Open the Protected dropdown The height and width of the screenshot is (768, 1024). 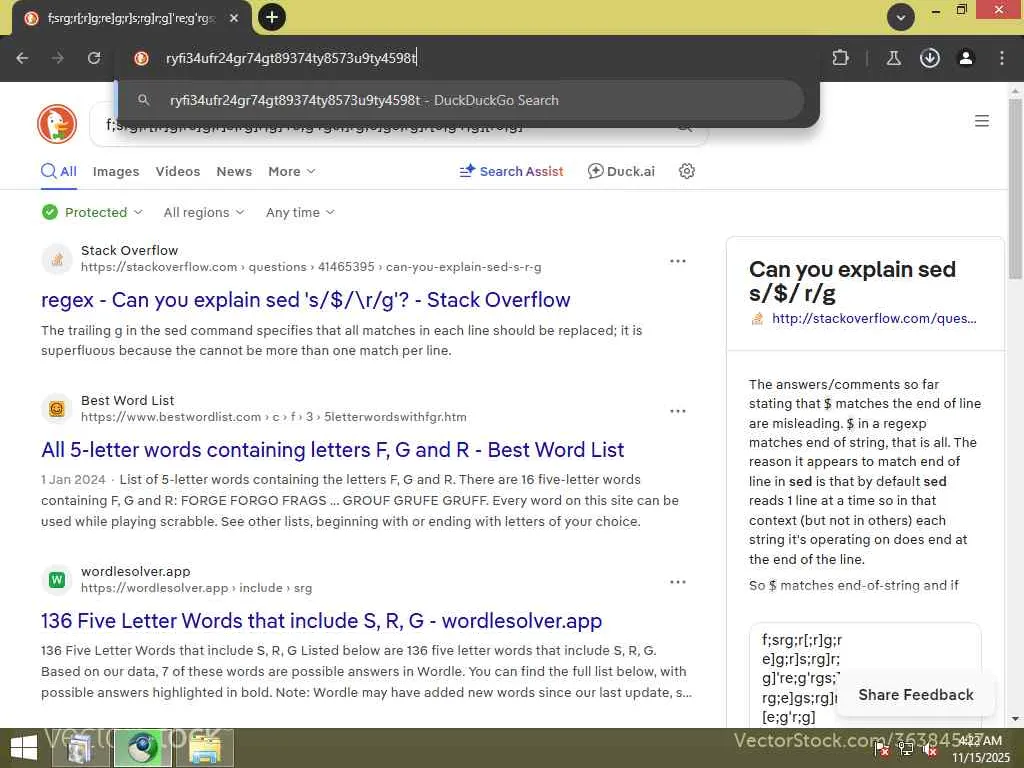pos(92,212)
